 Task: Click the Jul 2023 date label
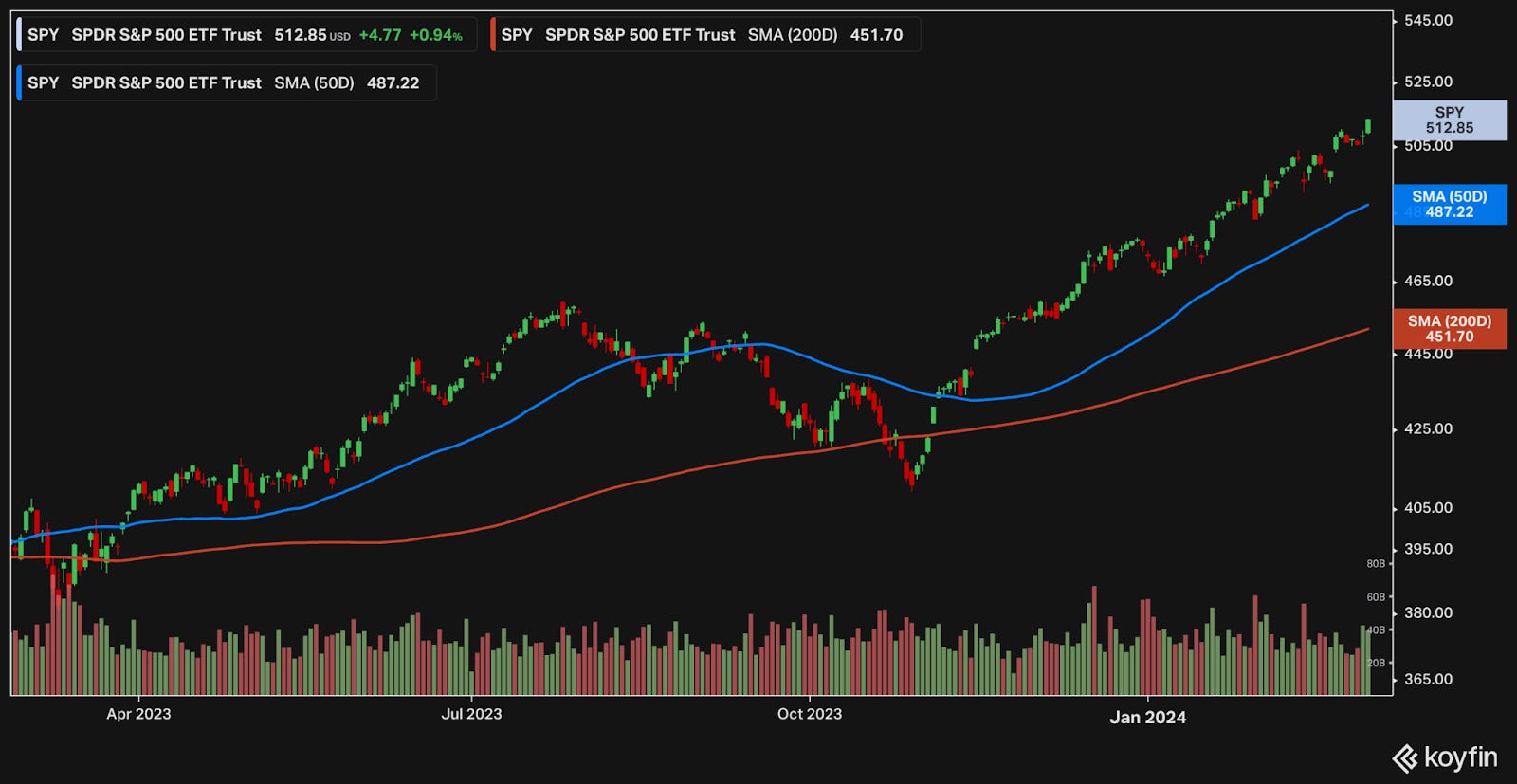[x=471, y=714]
